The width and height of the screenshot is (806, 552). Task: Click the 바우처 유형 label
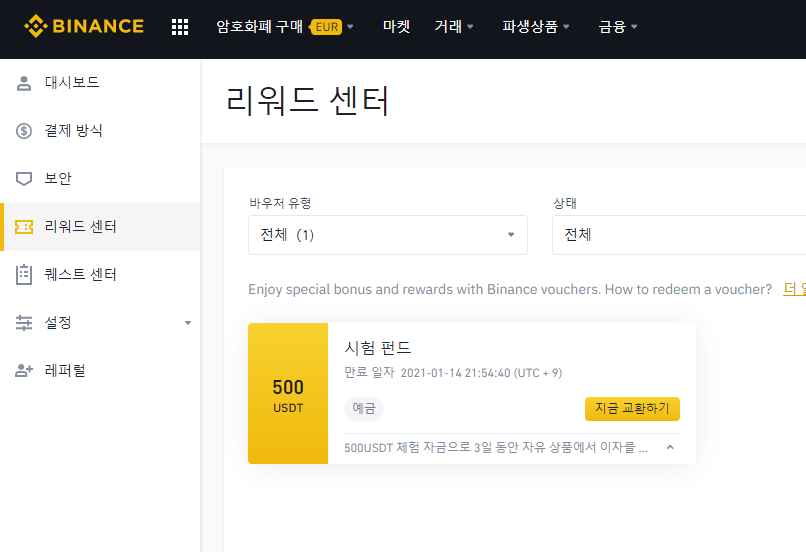pyautogui.click(x=280, y=203)
